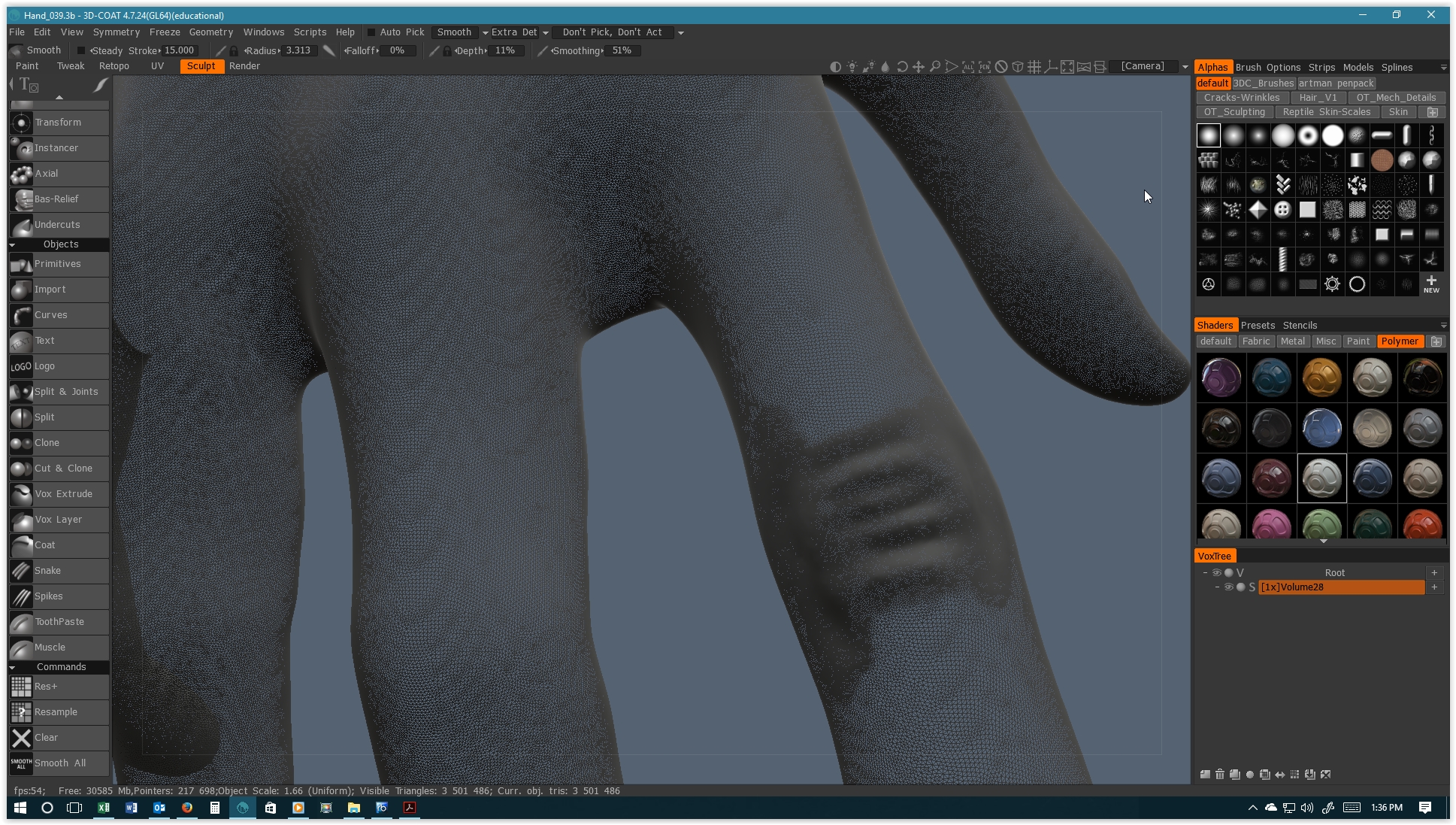Enable the Auto Pick checkbox
This screenshot has height=825, width=1456.
tap(371, 32)
